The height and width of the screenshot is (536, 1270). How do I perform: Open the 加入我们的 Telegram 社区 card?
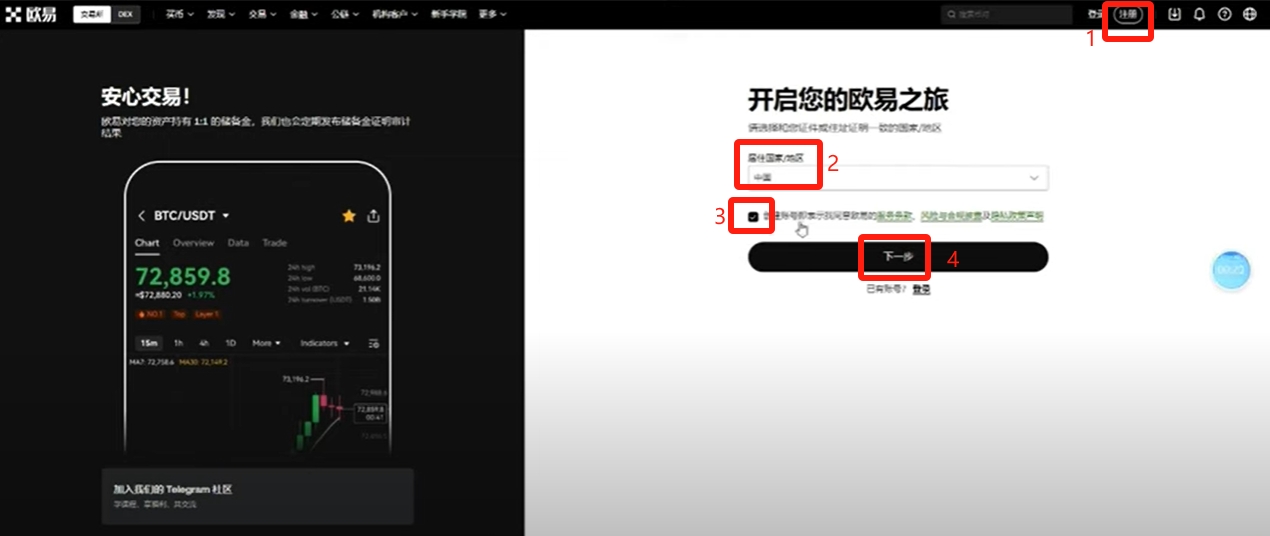257,496
